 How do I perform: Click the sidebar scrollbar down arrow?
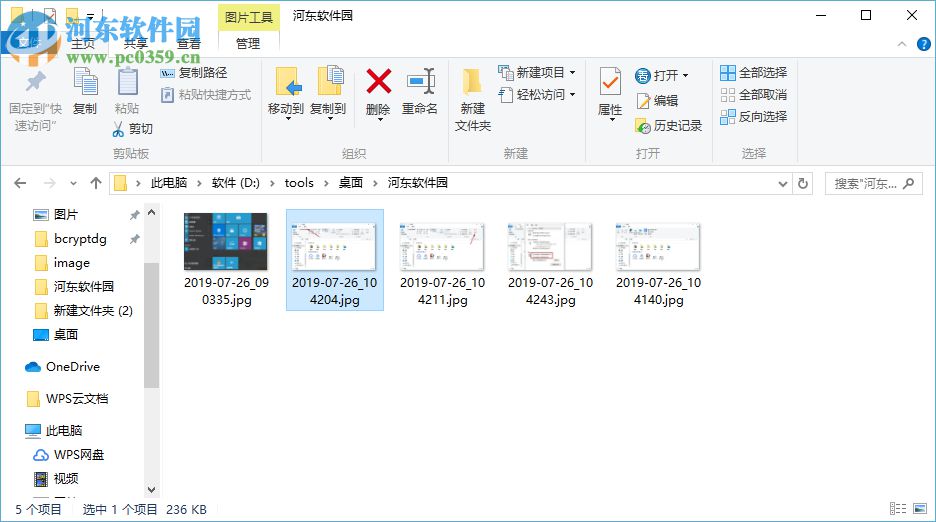(152, 490)
